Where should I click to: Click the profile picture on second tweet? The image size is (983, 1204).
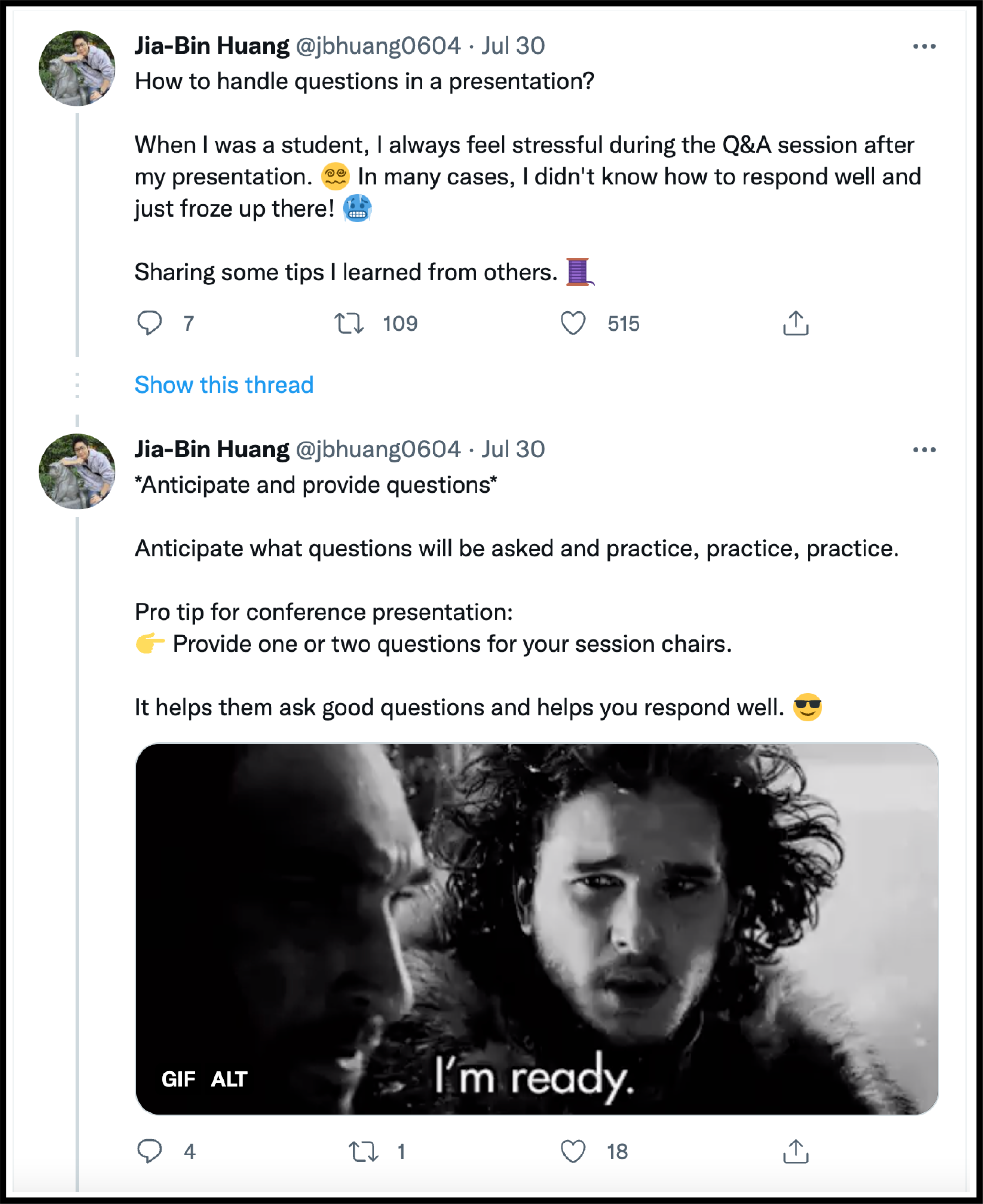[77, 471]
